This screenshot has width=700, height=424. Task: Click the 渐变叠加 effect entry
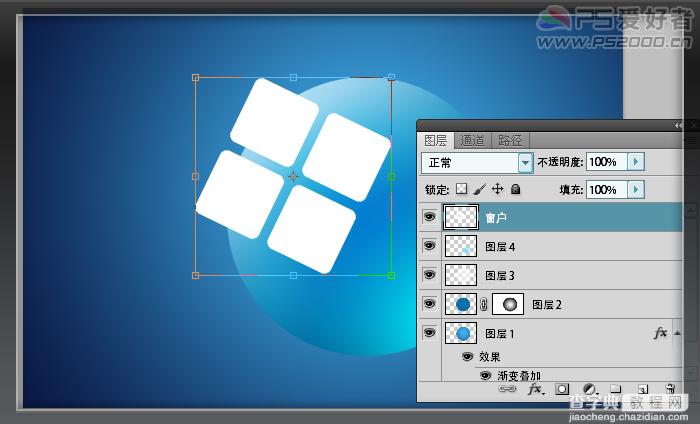click(x=519, y=376)
